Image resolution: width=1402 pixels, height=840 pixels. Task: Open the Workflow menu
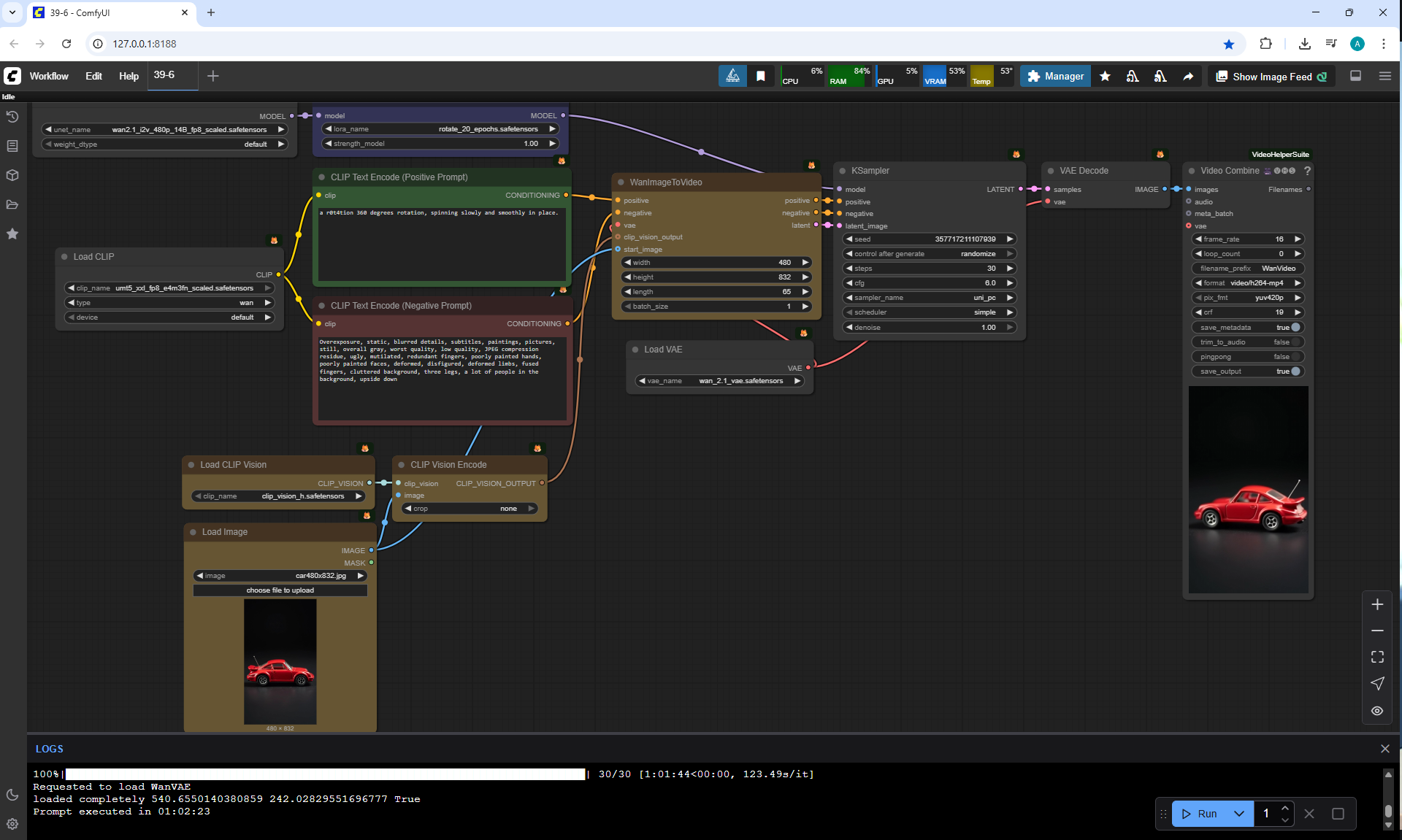coord(49,76)
